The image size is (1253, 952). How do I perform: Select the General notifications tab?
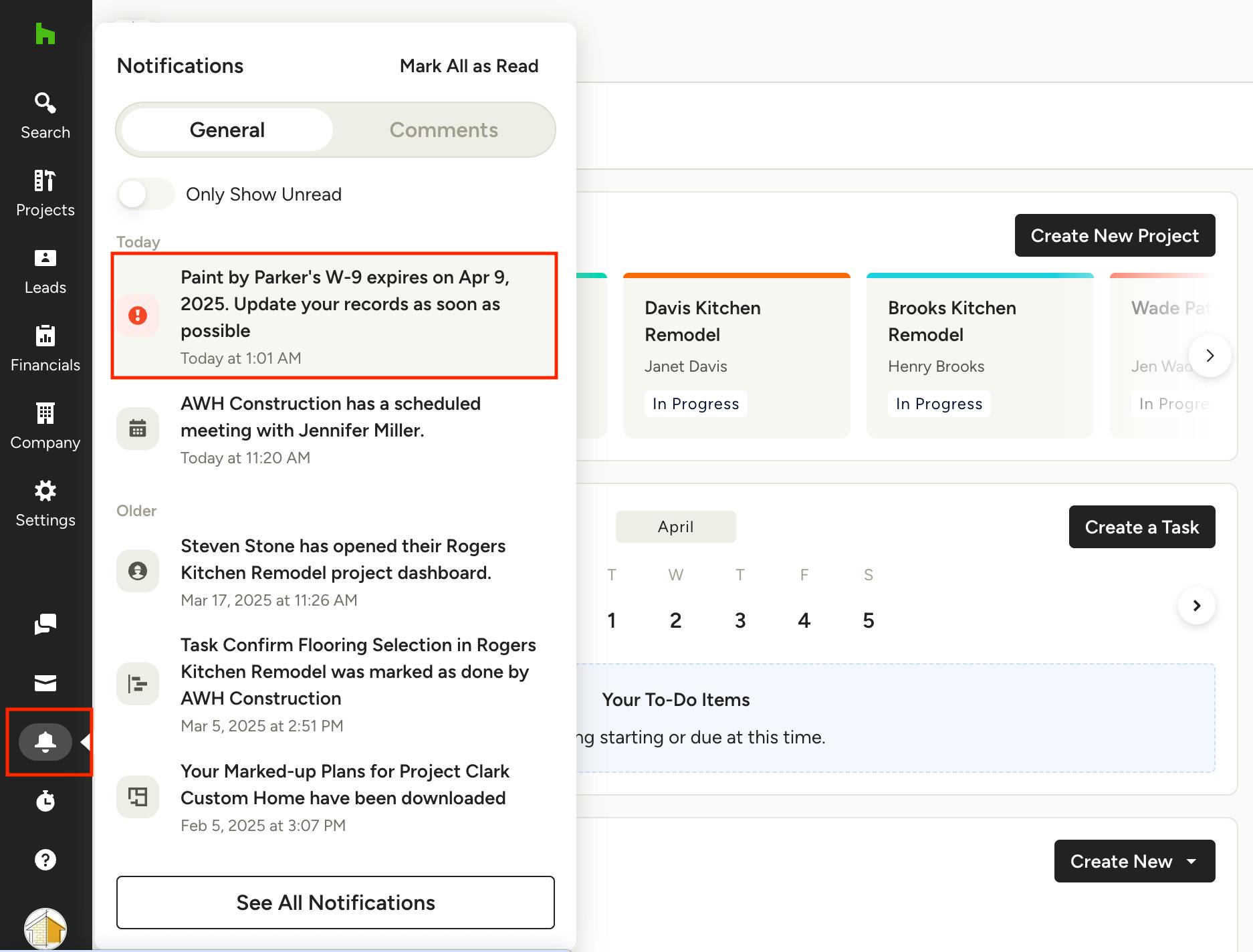coord(227,130)
